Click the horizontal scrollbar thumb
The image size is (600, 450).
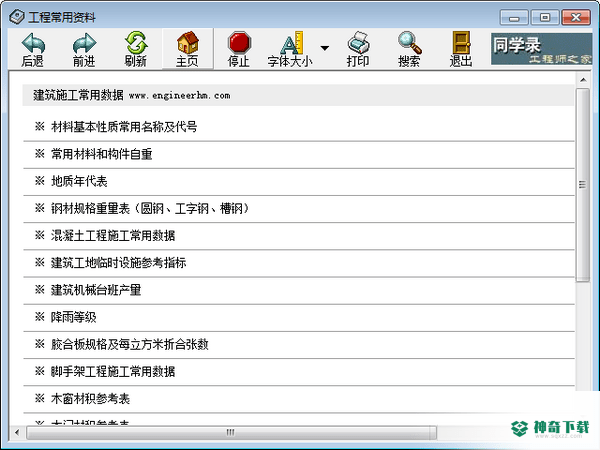coord(231,432)
